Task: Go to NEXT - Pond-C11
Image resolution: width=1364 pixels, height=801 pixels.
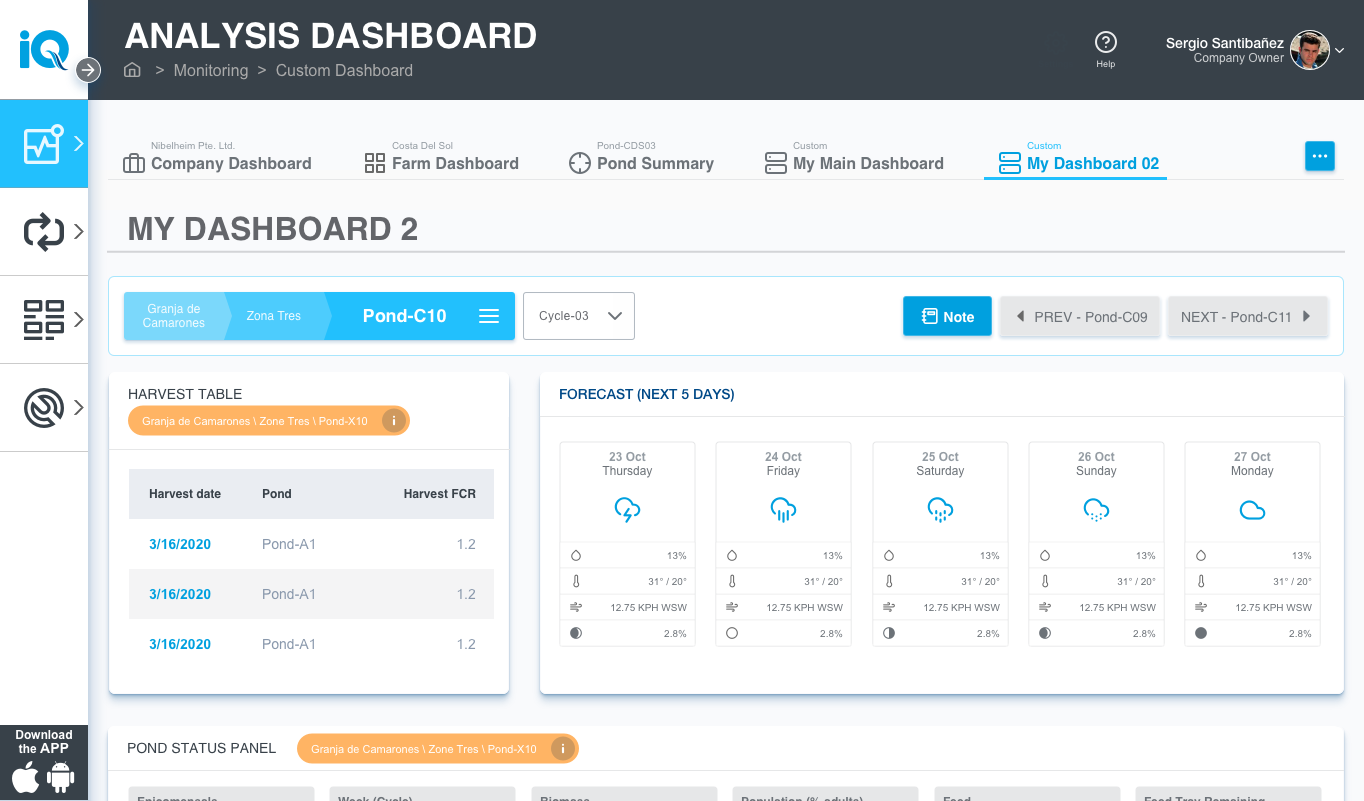Action: (1247, 316)
